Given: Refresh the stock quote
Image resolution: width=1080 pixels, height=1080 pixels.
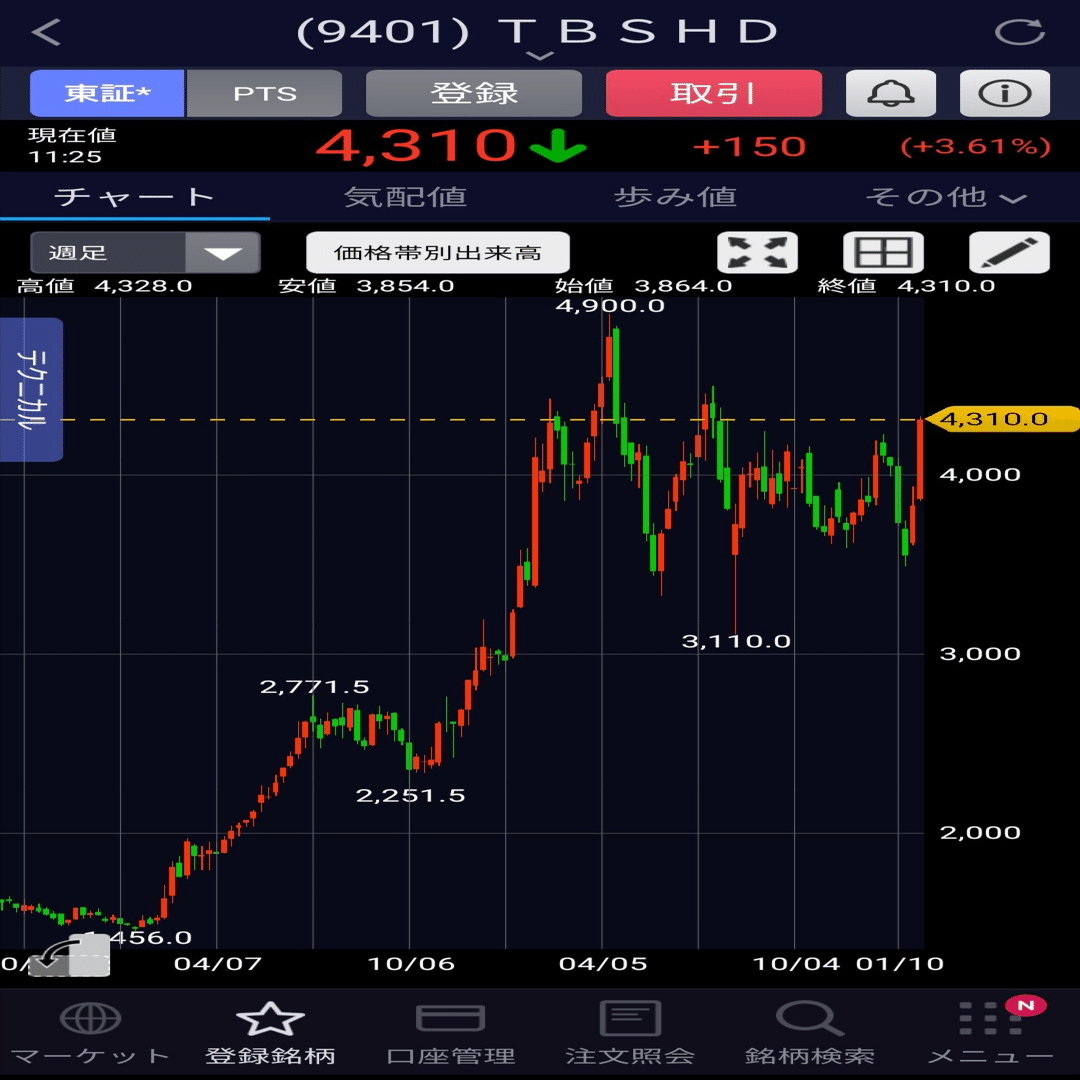Looking at the screenshot, I should [x=1019, y=32].
